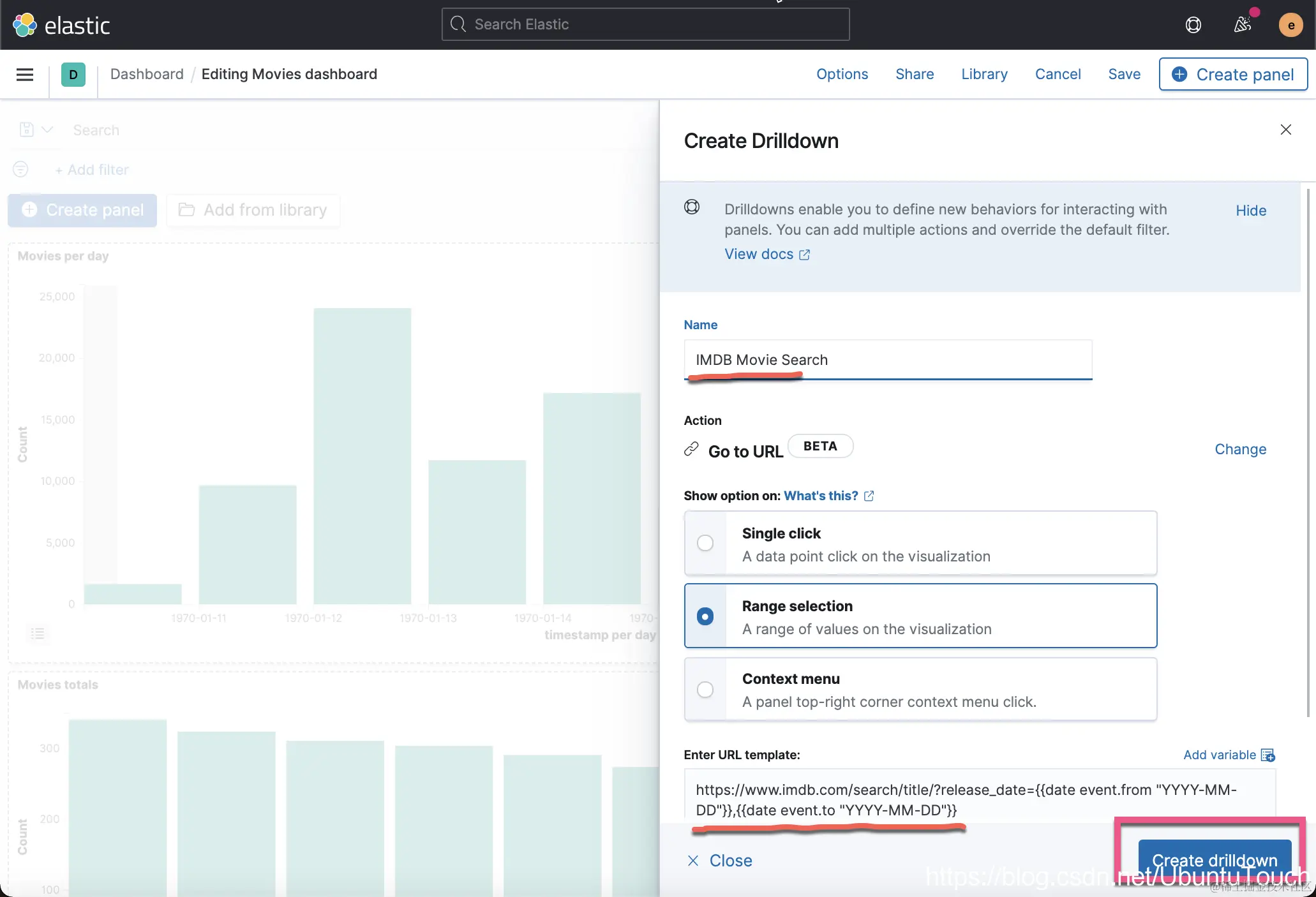Toggle the Movies per day legend
Viewport: 1316px width, 897px height.
click(x=38, y=634)
